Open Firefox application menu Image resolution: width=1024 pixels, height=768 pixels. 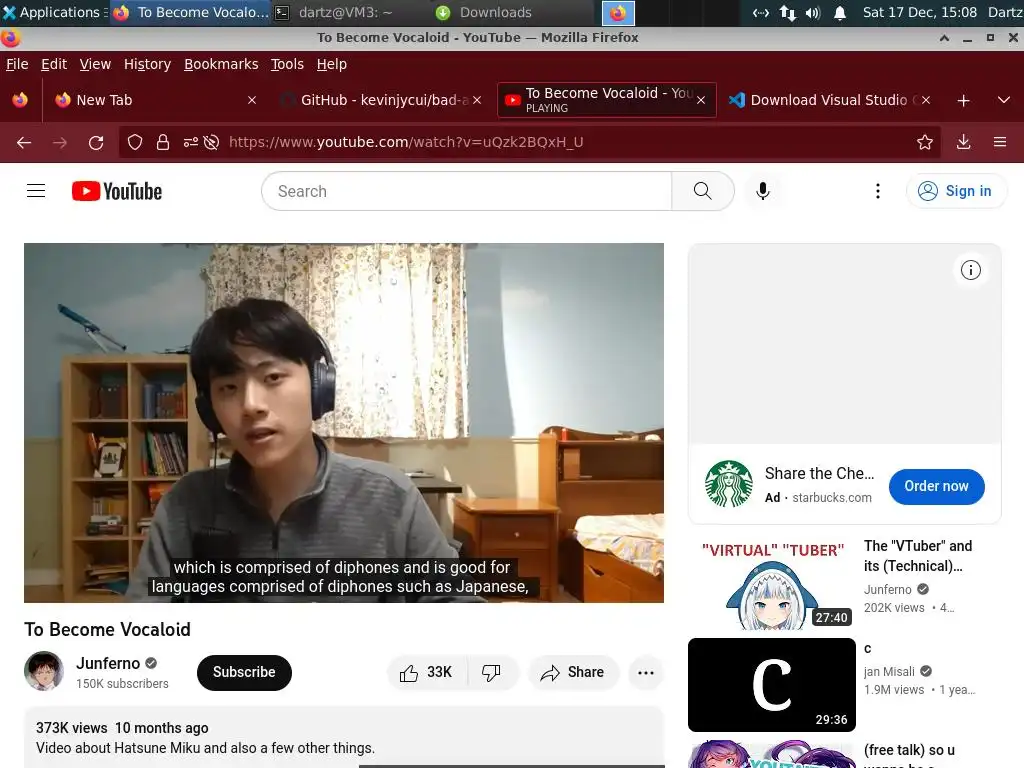(1000, 142)
